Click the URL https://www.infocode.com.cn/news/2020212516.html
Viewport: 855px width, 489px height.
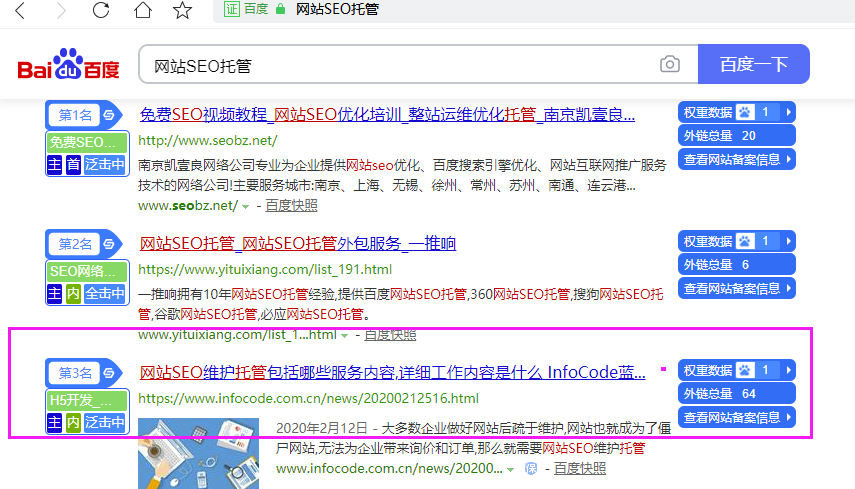click(x=308, y=399)
